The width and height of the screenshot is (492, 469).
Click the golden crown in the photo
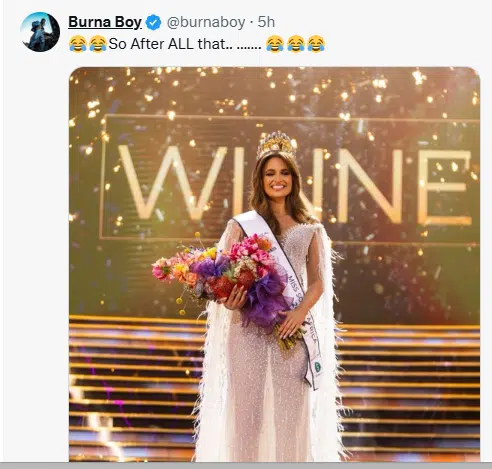coord(276,145)
